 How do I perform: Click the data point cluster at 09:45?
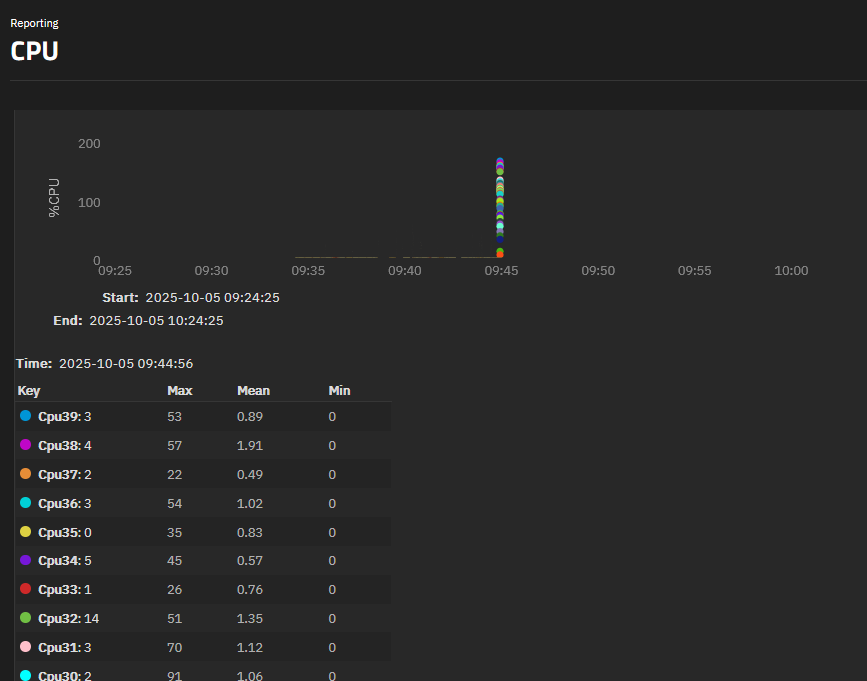point(500,205)
